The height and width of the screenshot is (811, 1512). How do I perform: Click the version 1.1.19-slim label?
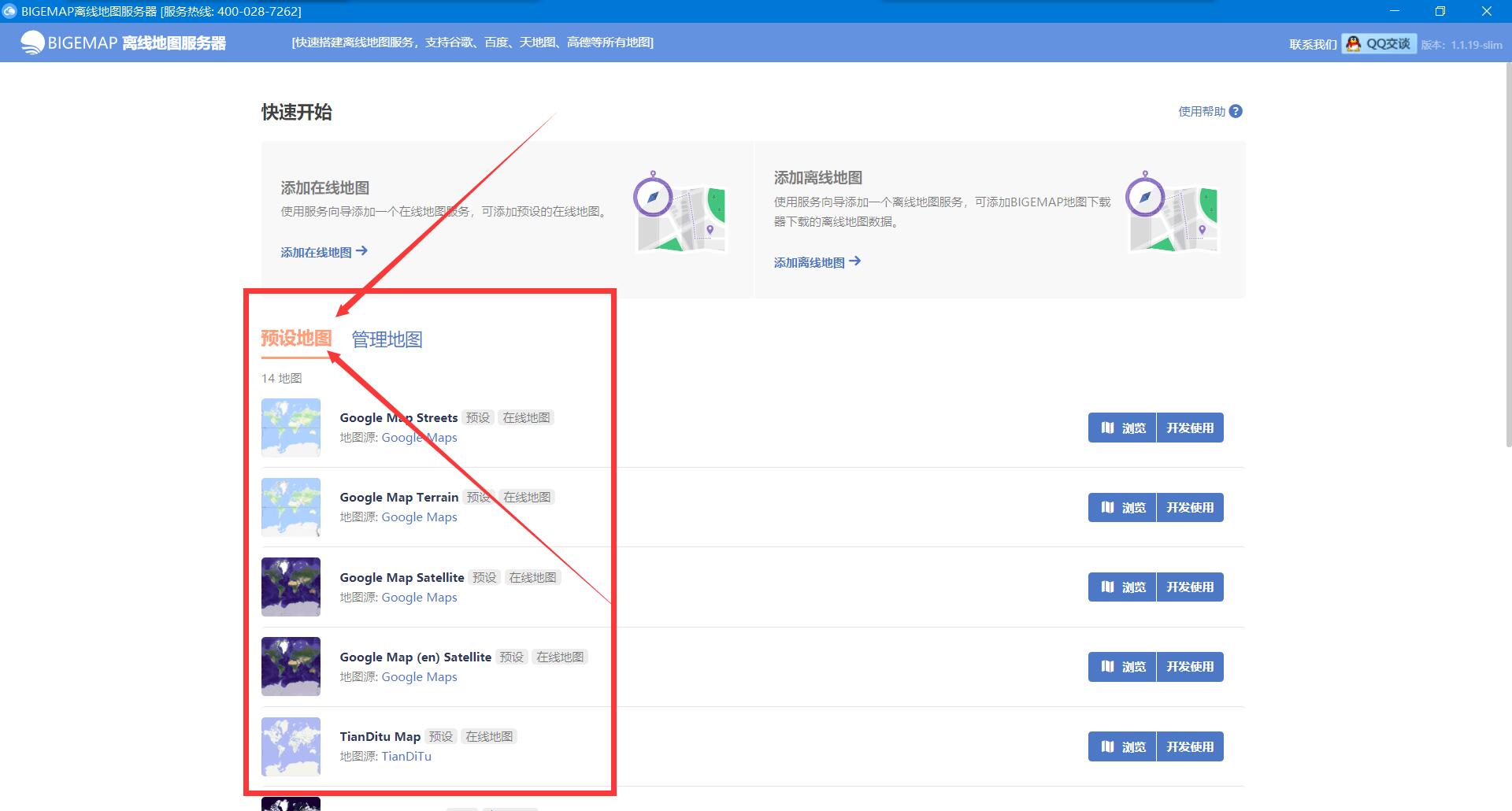point(1462,45)
